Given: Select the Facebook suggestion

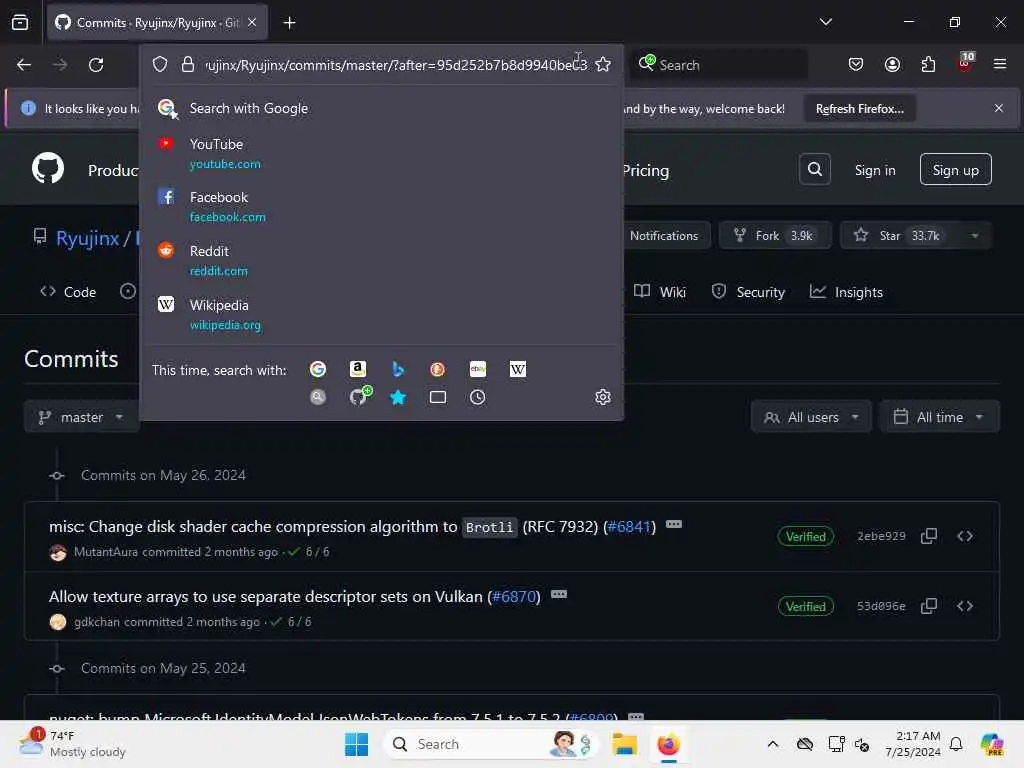Looking at the screenshot, I should click(x=381, y=206).
